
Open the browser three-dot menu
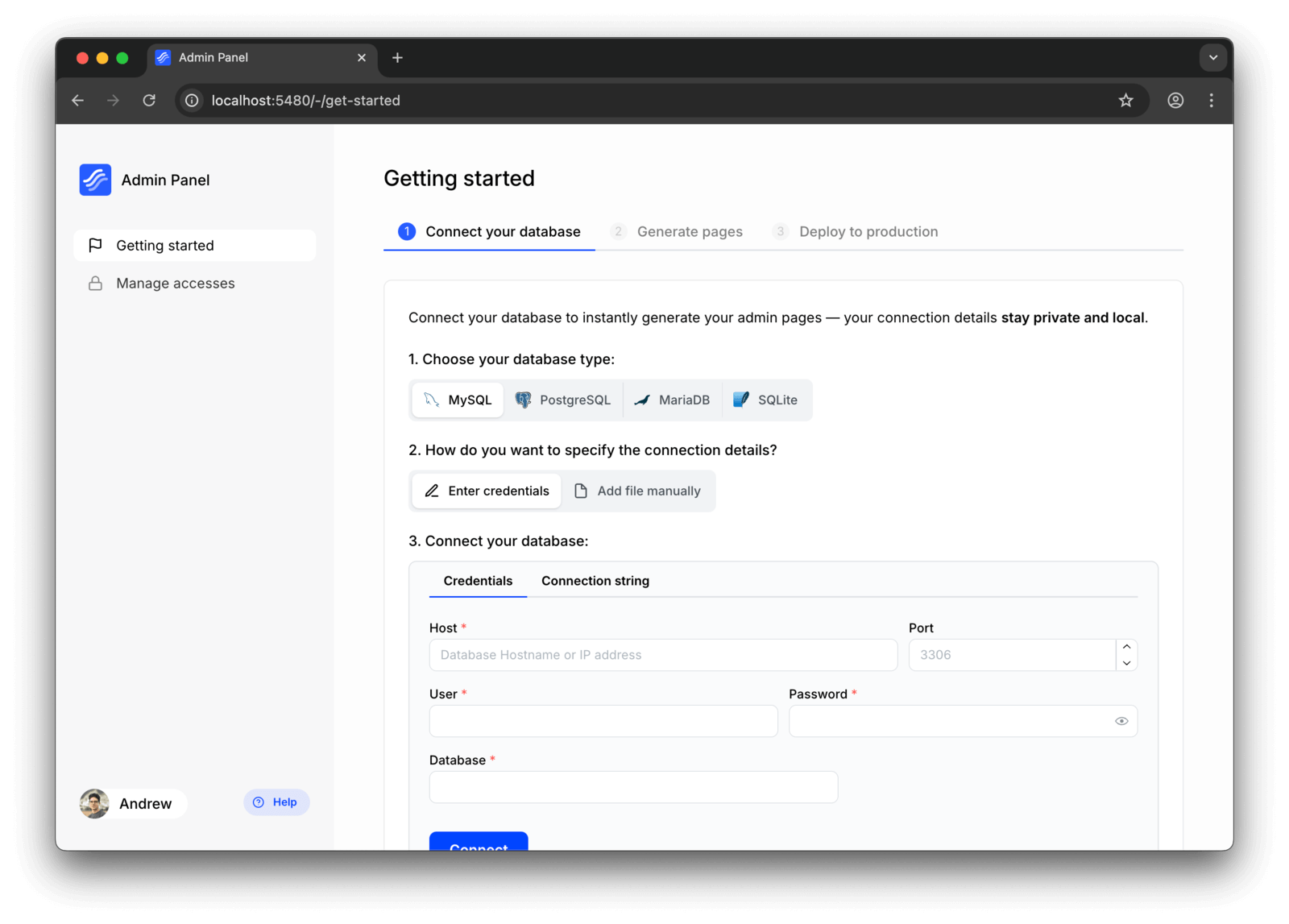1212,101
